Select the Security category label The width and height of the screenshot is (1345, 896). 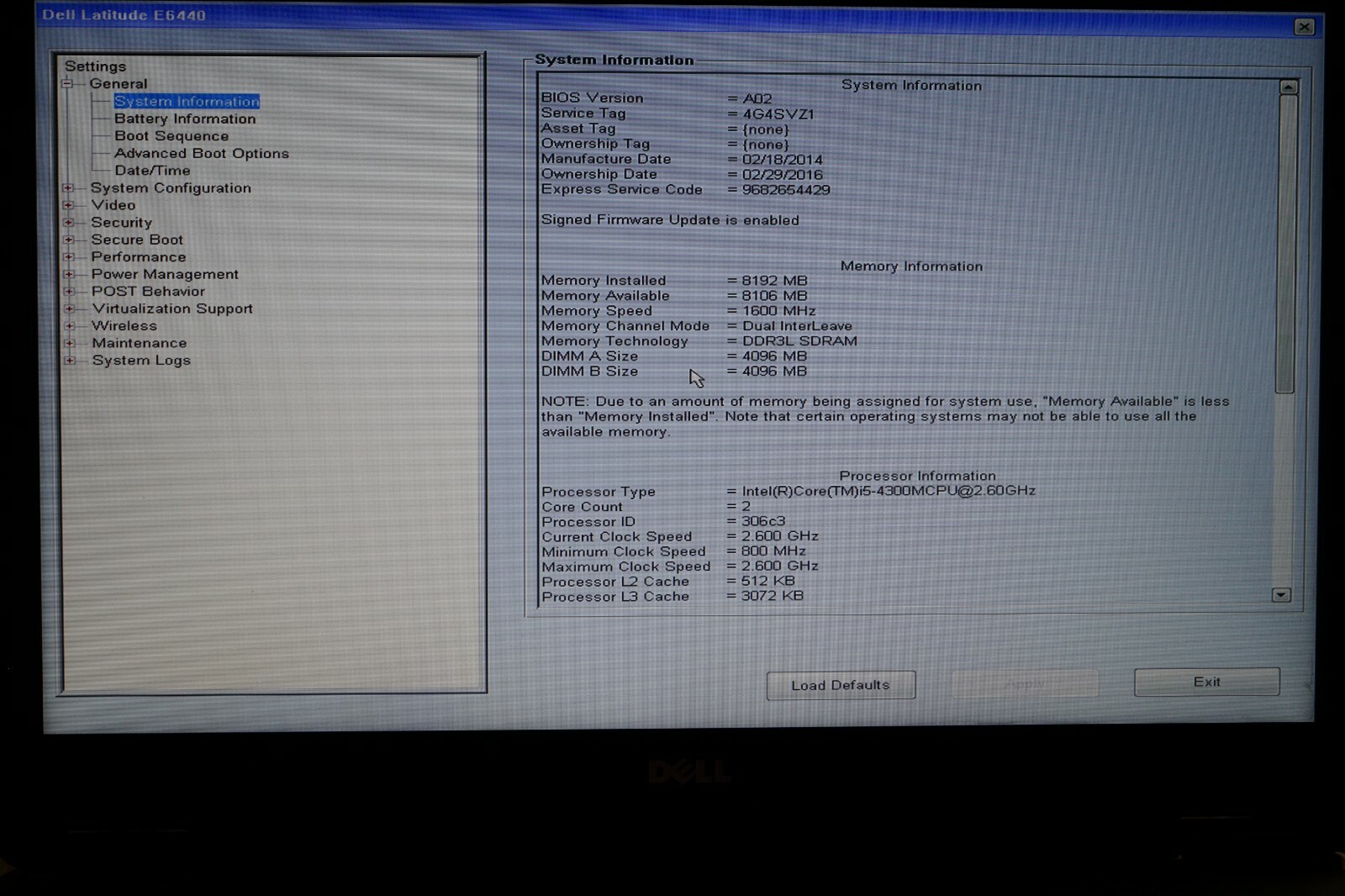coord(122,223)
